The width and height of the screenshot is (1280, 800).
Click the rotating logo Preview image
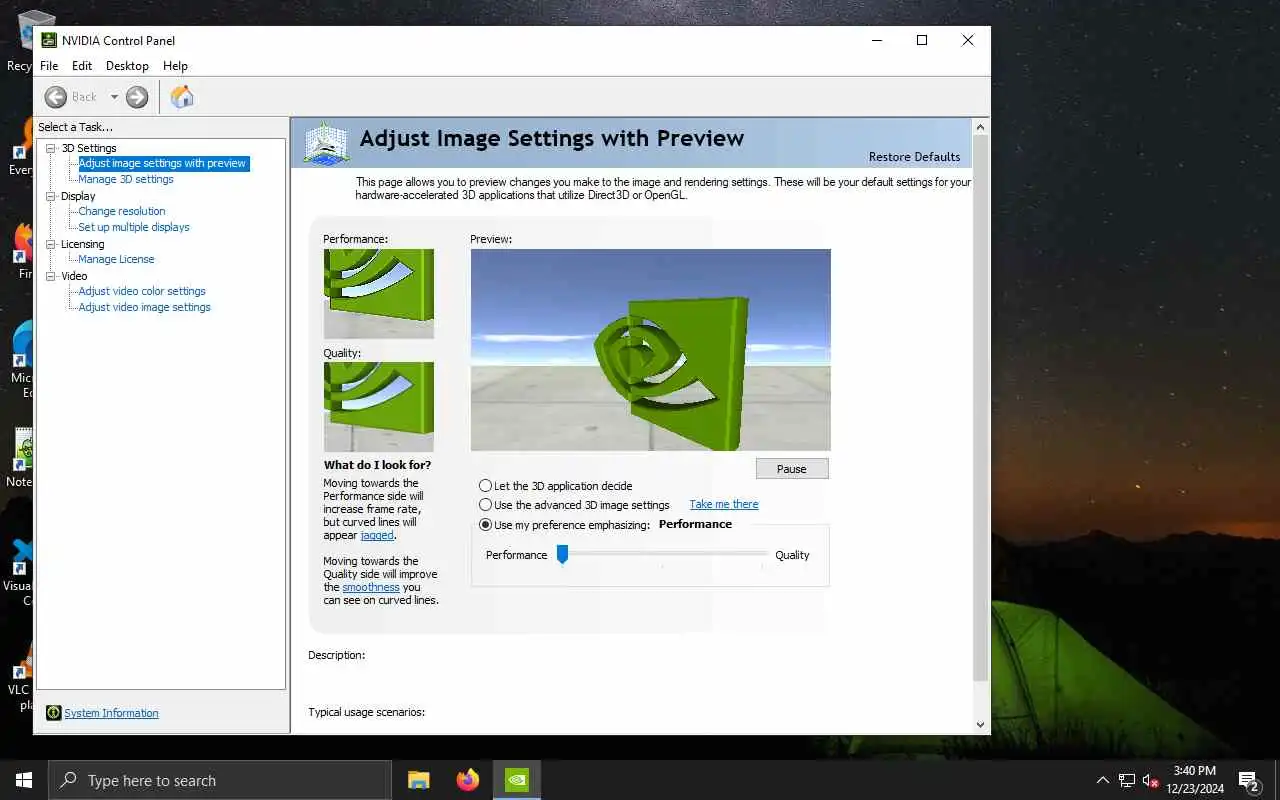pyautogui.click(x=651, y=350)
